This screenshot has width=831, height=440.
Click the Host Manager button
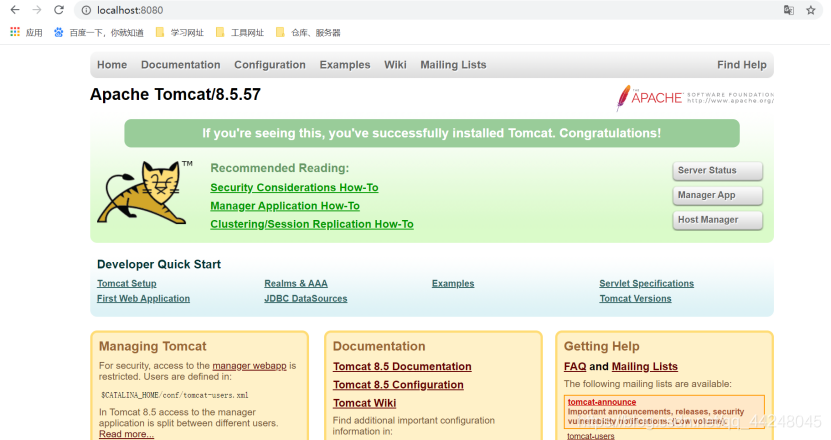tap(718, 220)
